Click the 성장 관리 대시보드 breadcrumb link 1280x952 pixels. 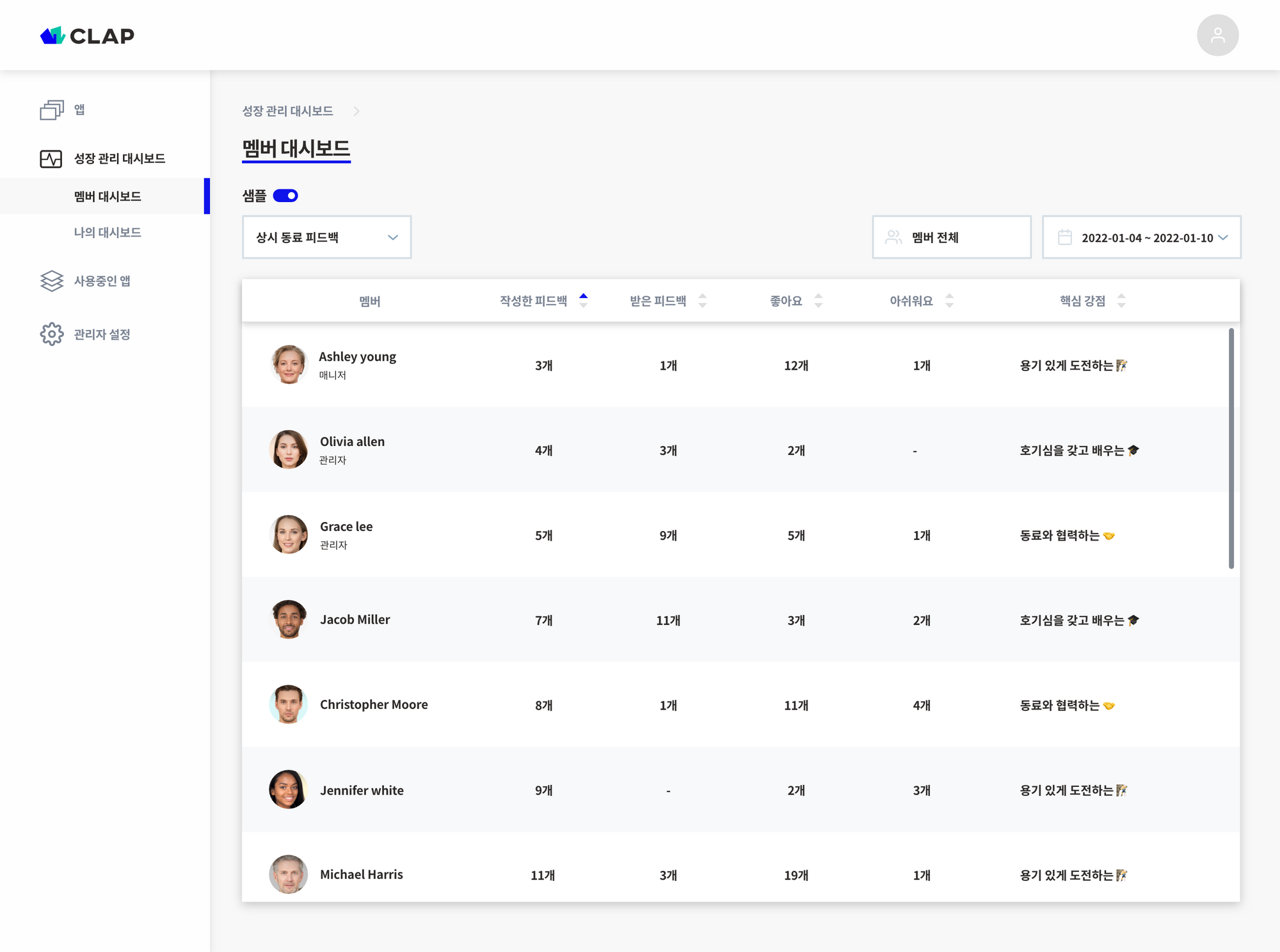tap(287, 111)
